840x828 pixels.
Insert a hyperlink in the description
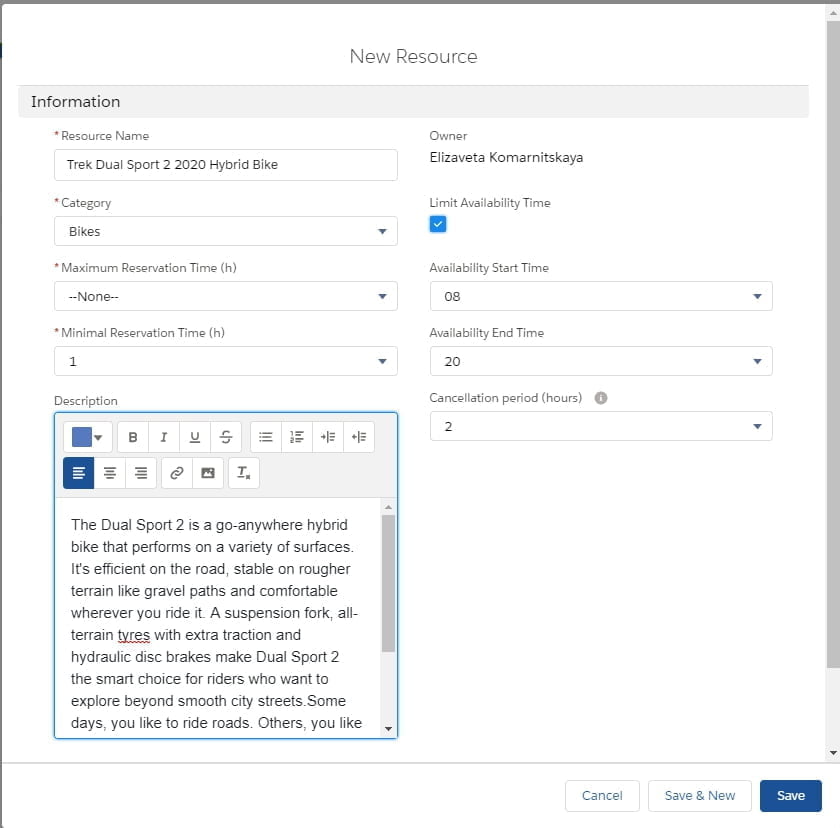[177, 473]
